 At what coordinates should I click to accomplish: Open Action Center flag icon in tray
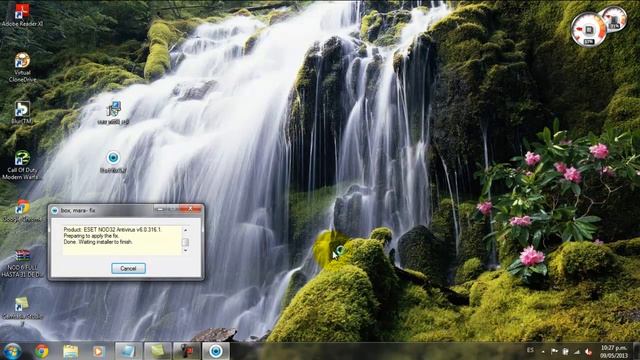pos(554,351)
